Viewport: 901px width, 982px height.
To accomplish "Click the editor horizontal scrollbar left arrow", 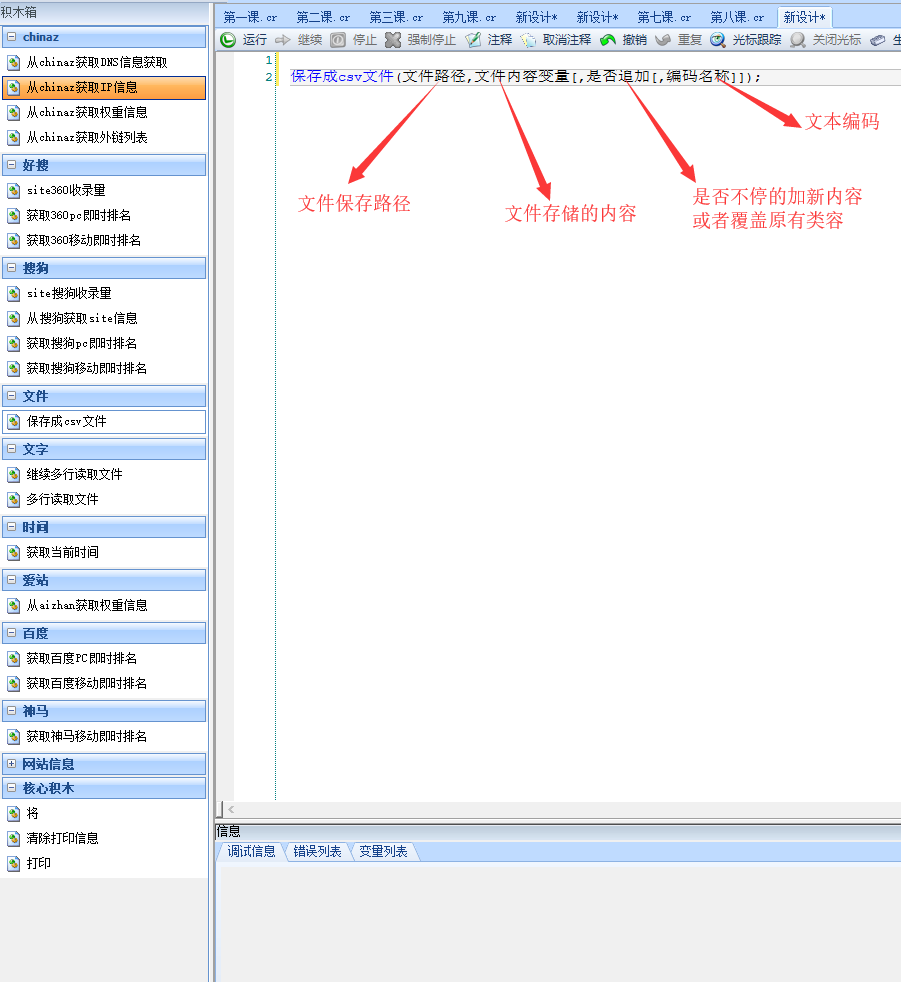I will [231, 809].
